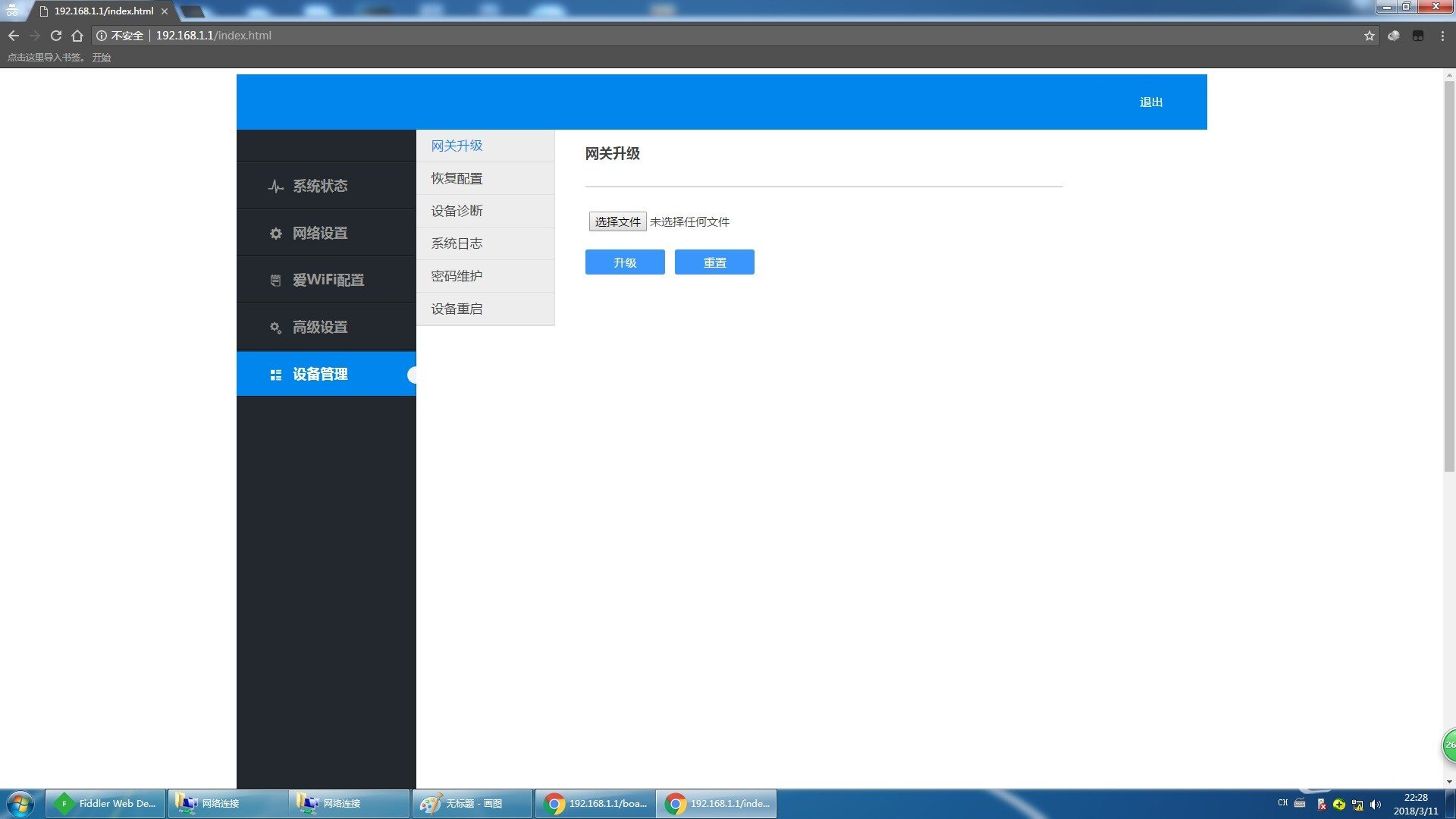Click the second extension icon next to the menu
Image resolution: width=1456 pixels, height=819 pixels.
(1418, 36)
